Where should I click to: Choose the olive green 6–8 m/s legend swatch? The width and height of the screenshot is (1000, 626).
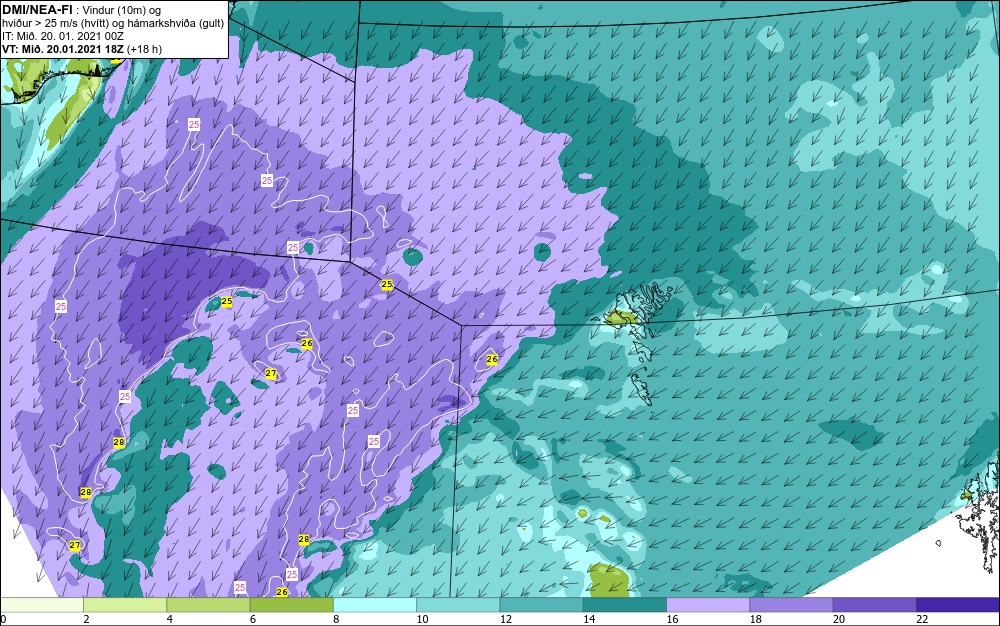(291, 604)
